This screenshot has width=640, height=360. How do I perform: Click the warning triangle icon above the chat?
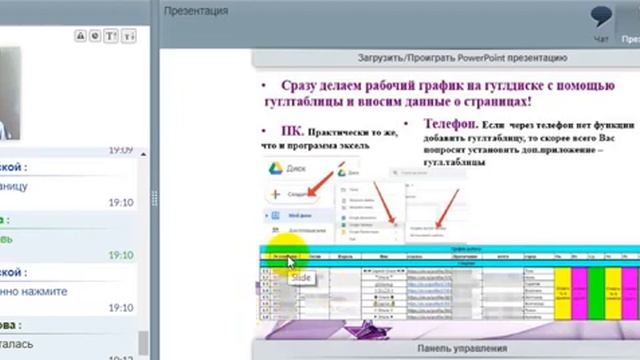pos(80,36)
